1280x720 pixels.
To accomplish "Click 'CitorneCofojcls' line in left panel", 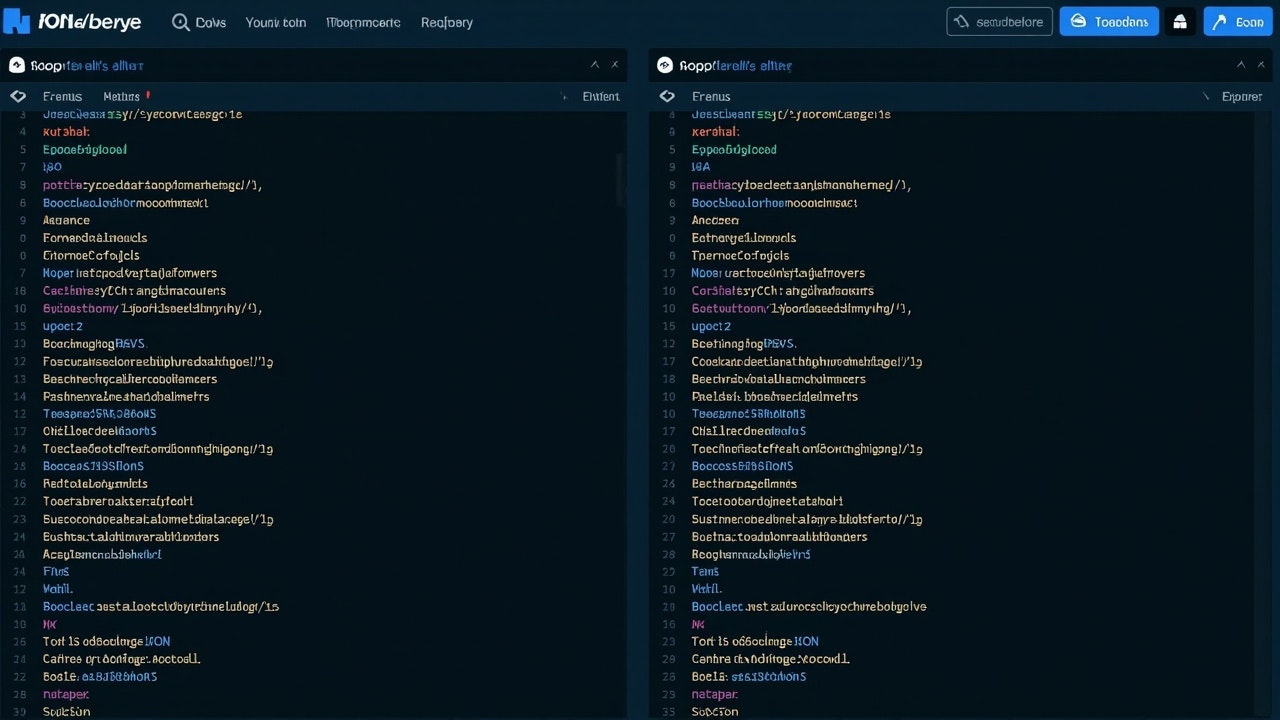I will [x=91, y=256].
